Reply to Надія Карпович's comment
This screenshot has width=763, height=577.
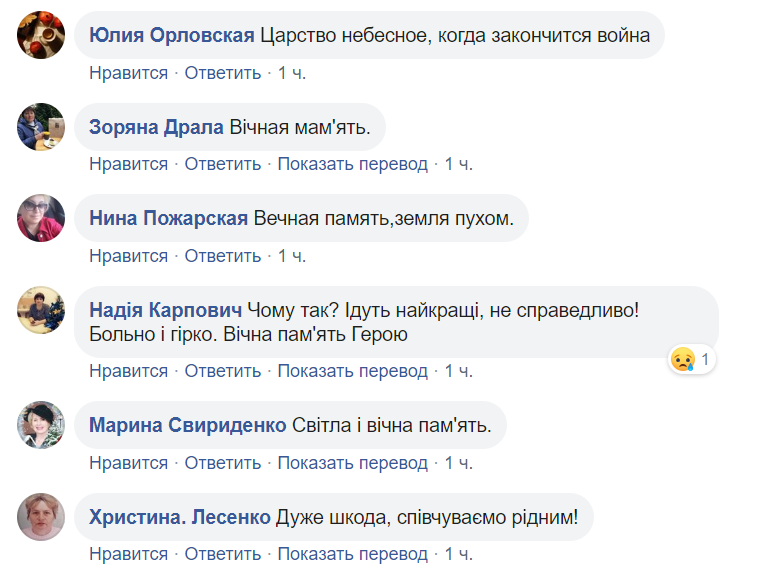[x=223, y=371]
